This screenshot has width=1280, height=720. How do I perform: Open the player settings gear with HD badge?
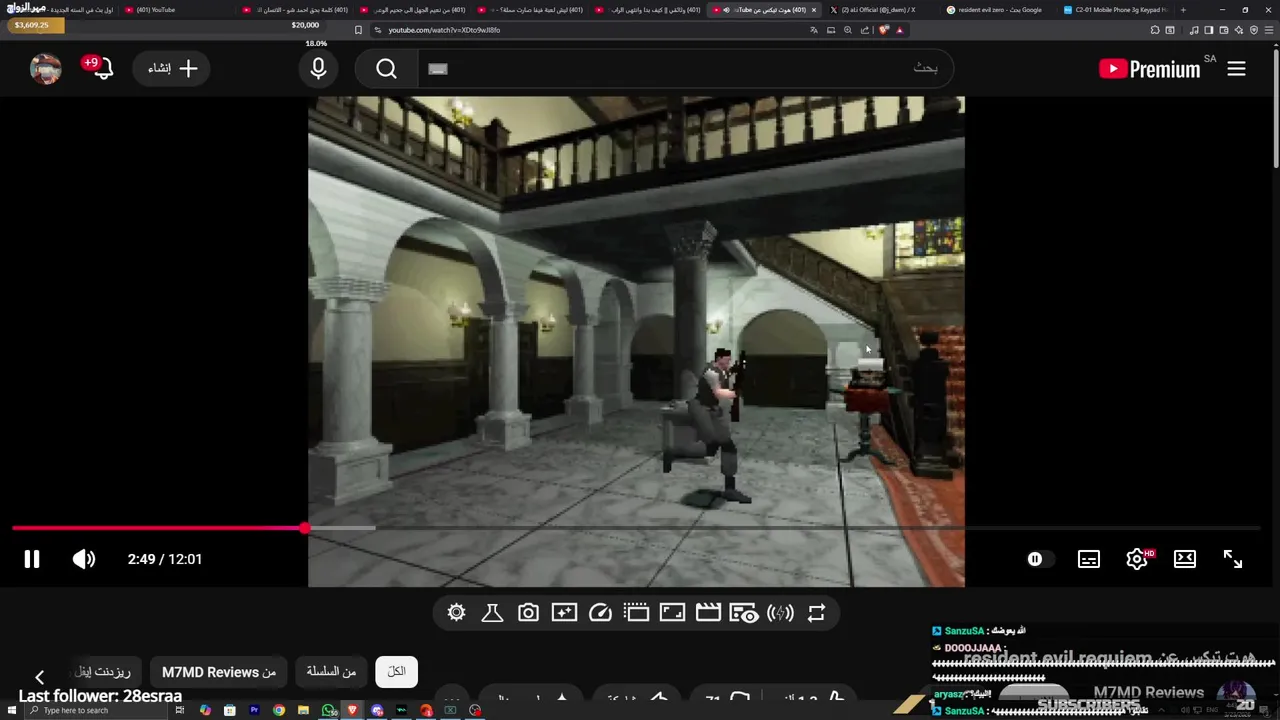1137,559
